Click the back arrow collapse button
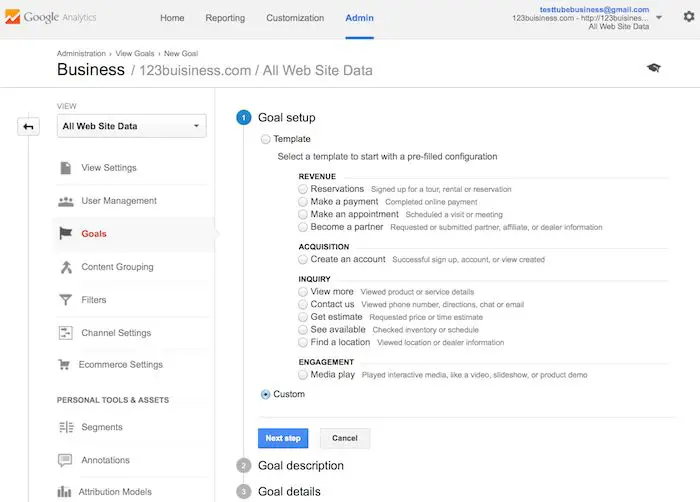The image size is (700, 502). click(29, 127)
